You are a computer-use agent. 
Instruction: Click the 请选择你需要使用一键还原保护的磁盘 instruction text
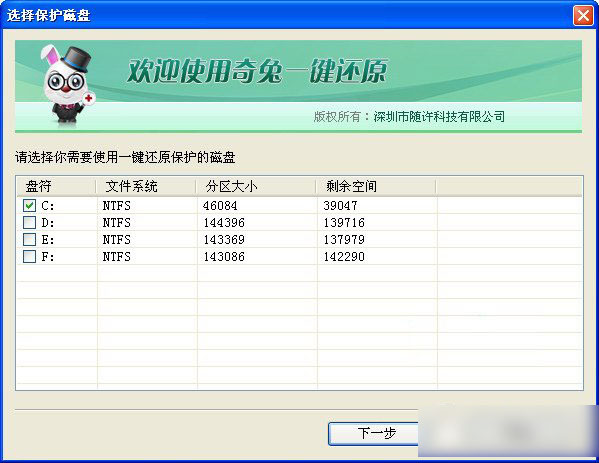coord(125,157)
